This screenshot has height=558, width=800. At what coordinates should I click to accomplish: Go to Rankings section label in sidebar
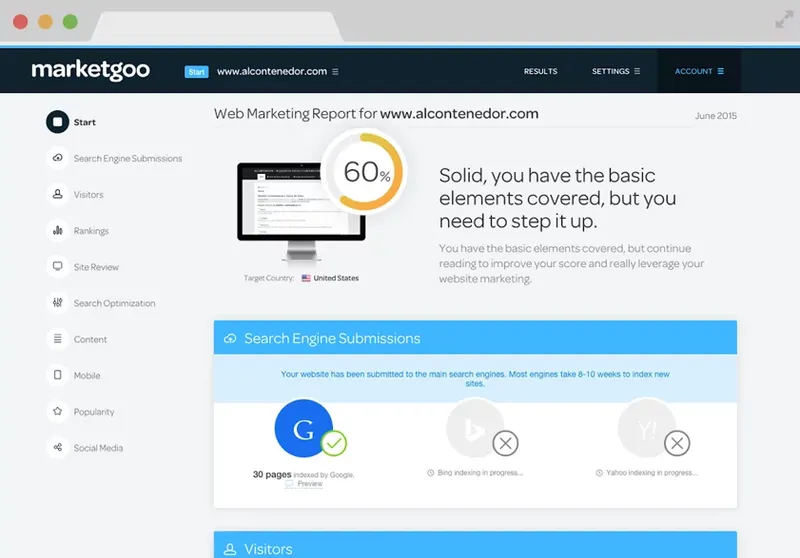pos(91,231)
